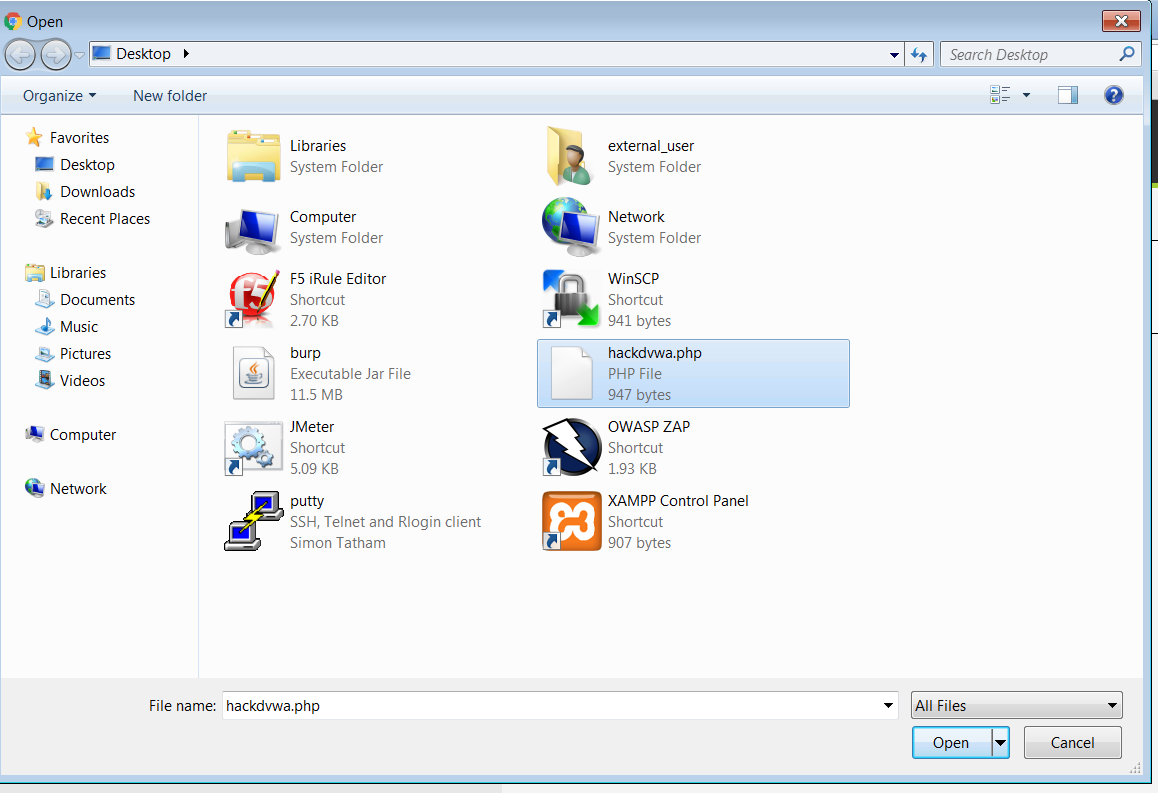Close the Open dialog window
Viewport: 1158px width, 793px height.
click(1121, 21)
